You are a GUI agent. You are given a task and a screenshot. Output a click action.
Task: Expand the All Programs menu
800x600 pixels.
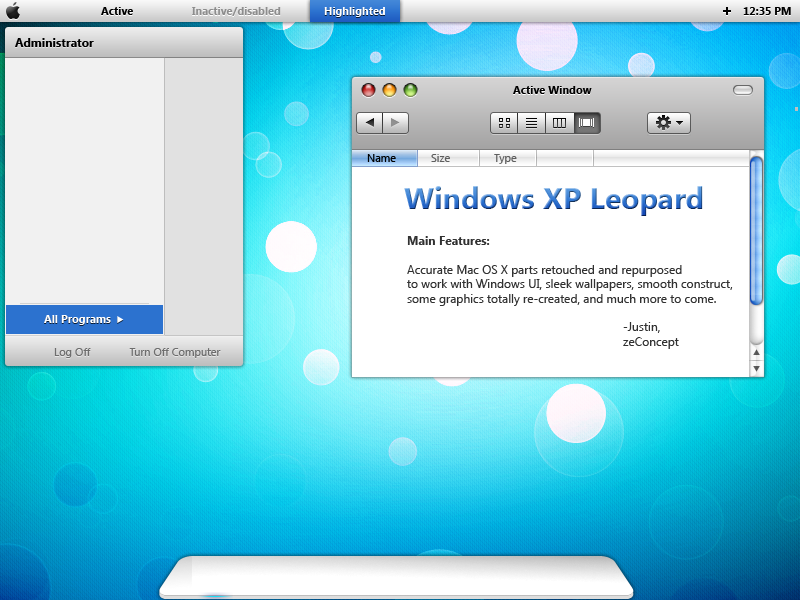(84, 319)
